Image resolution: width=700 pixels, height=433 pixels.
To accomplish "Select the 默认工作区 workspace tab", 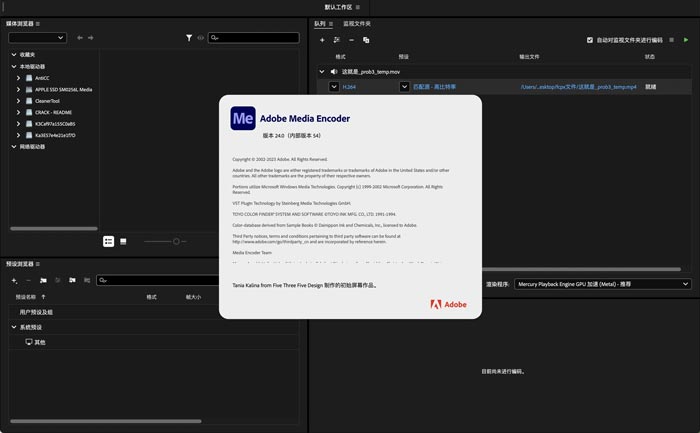I will [338, 7].
